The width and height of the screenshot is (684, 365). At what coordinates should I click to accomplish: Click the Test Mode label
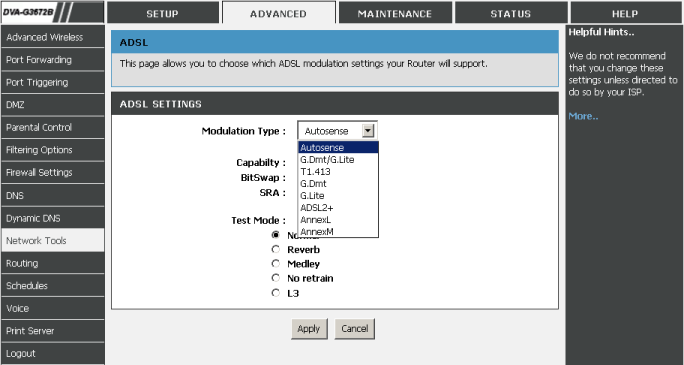[x=258, y=220]
